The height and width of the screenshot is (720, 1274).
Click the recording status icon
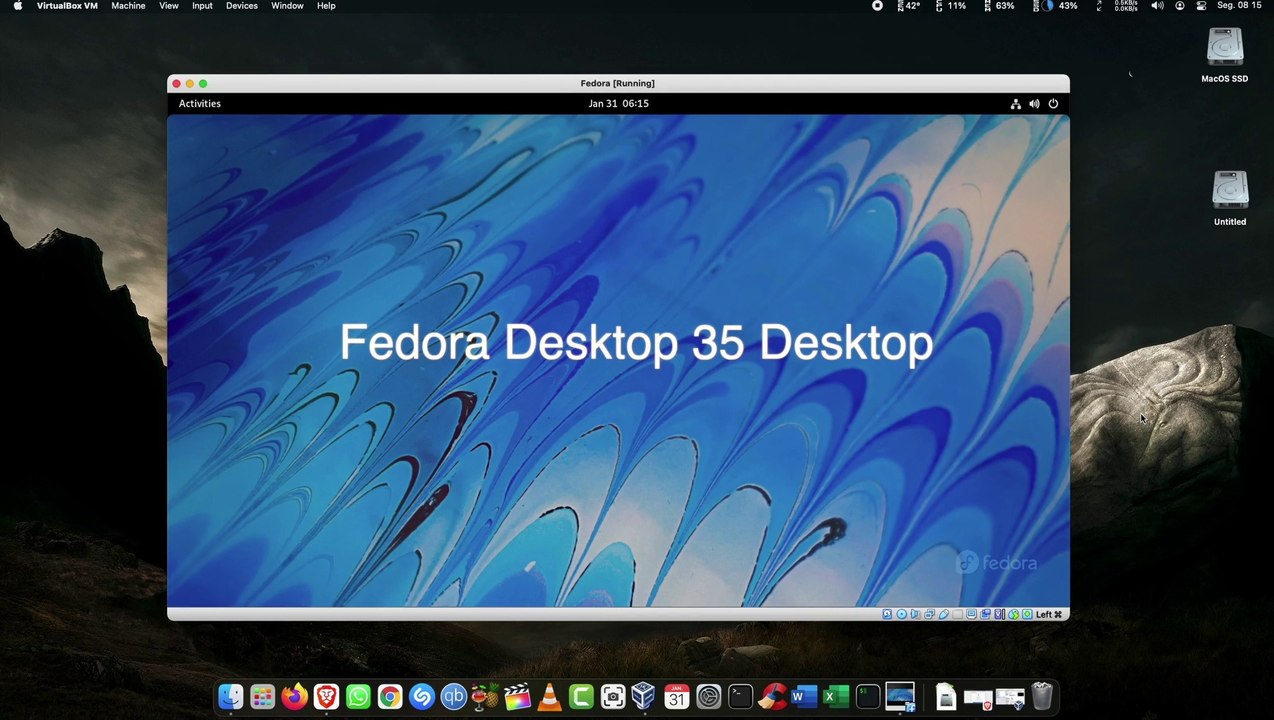[x=985, y=614]
